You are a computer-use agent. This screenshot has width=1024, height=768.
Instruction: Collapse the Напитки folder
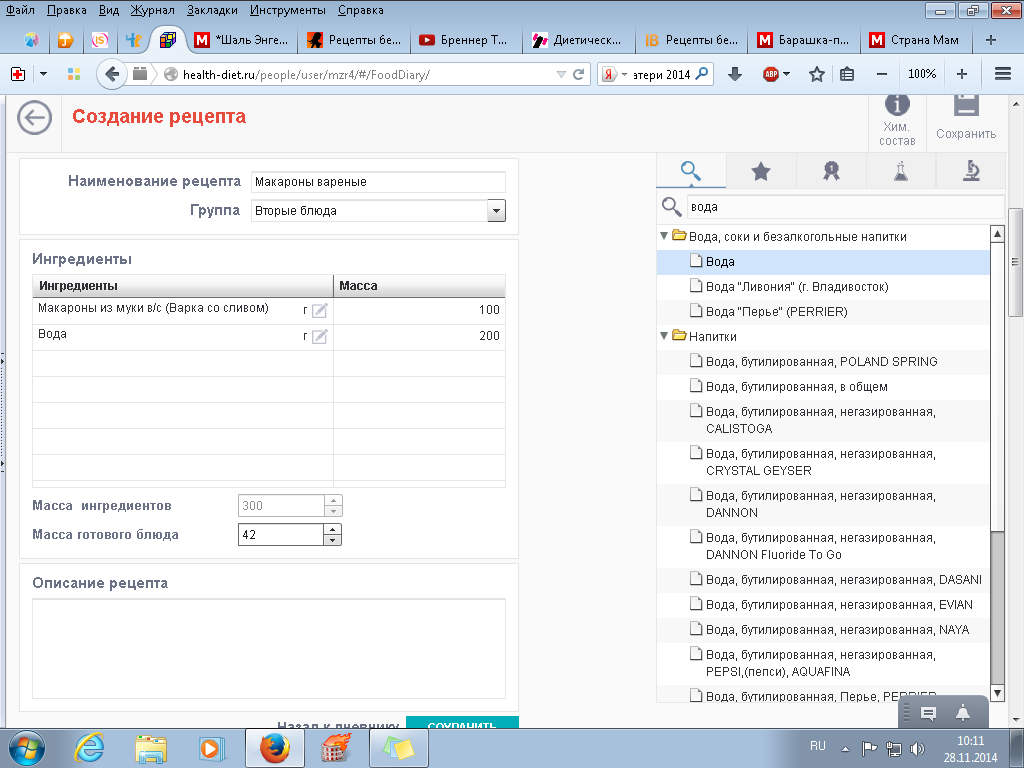664,336
